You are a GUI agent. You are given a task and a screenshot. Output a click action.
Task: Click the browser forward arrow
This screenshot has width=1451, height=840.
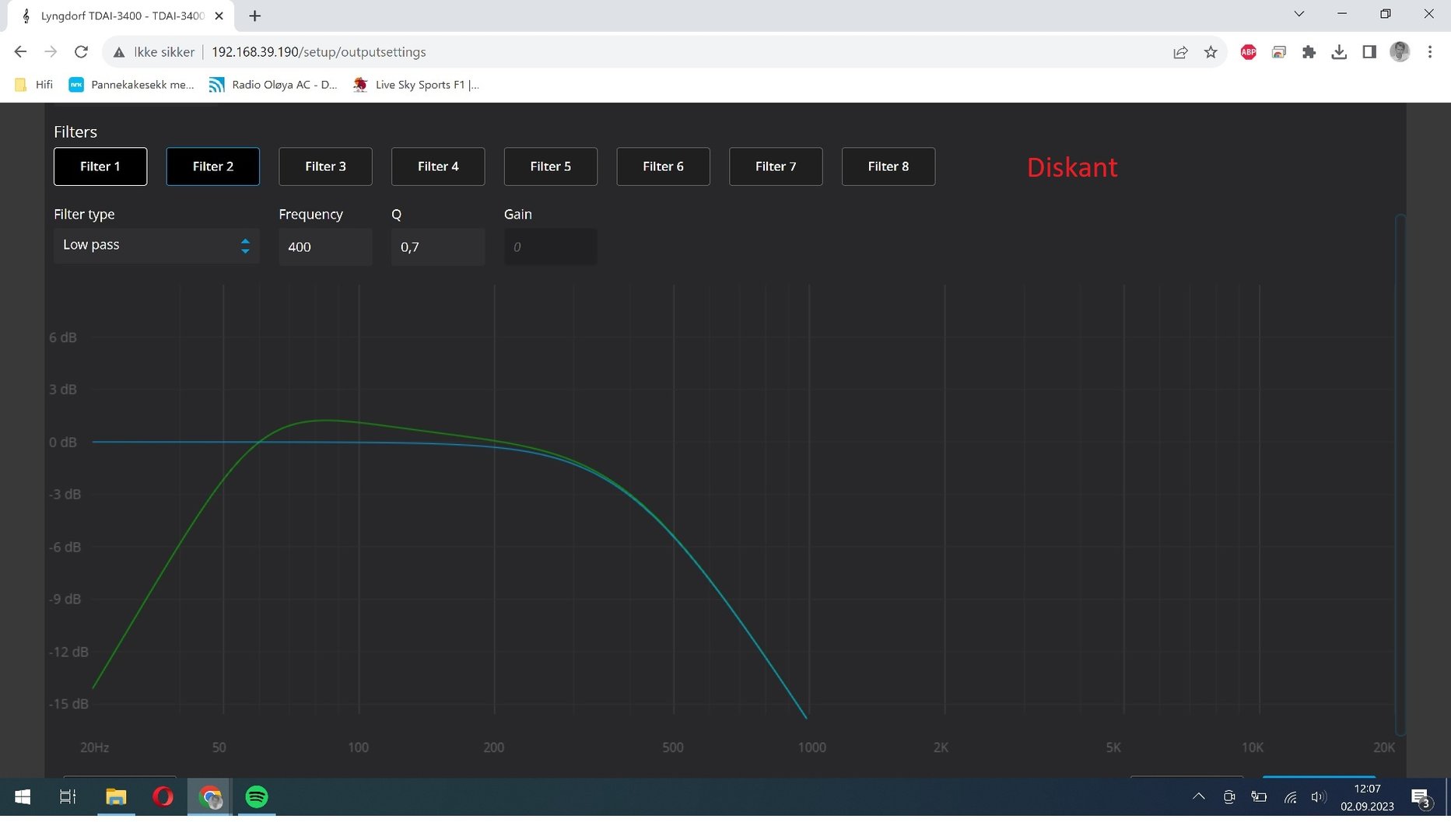click(51, 52)
